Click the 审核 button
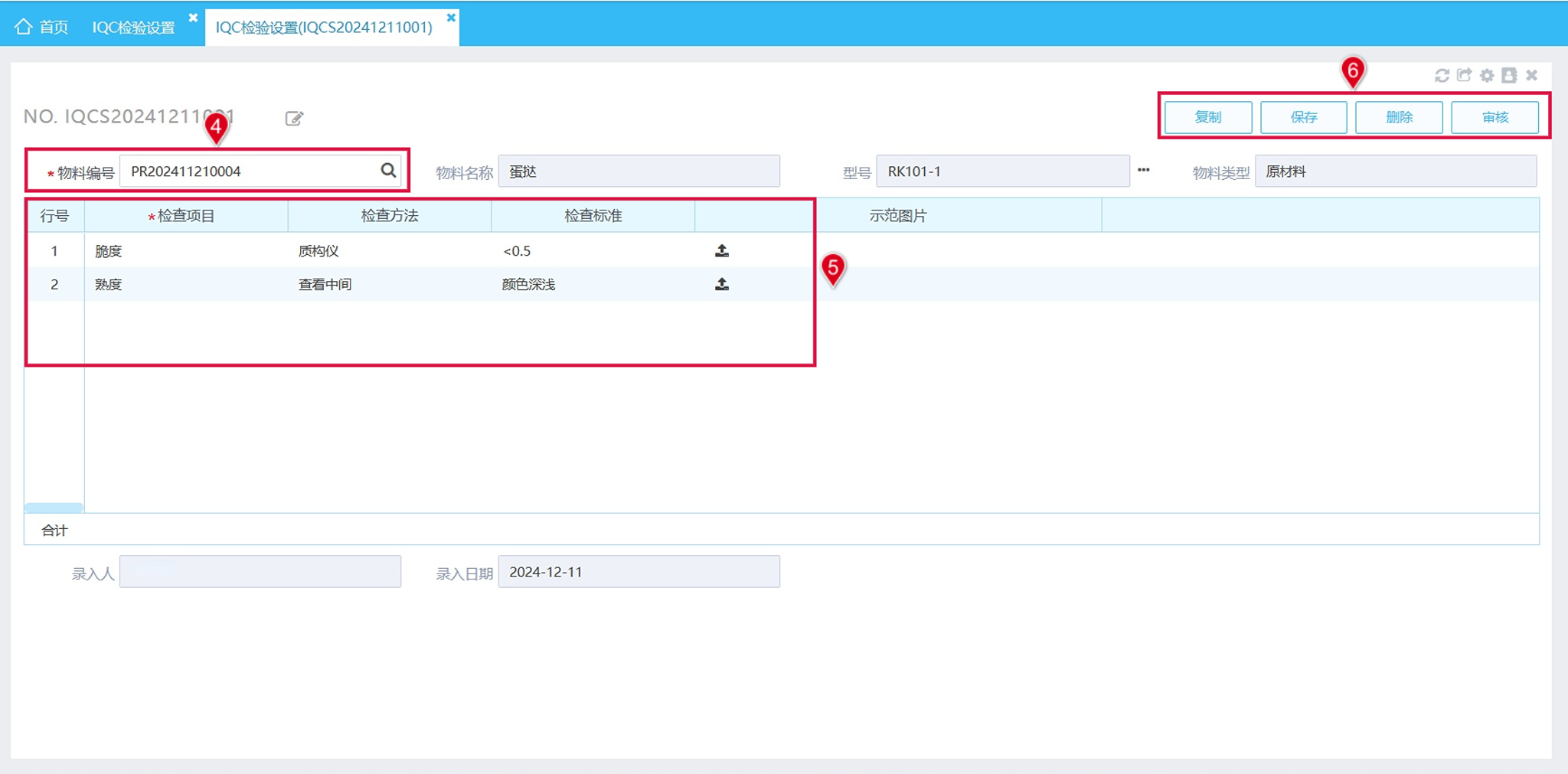Screen dimensions: 1568x774 click(1494, 117)
